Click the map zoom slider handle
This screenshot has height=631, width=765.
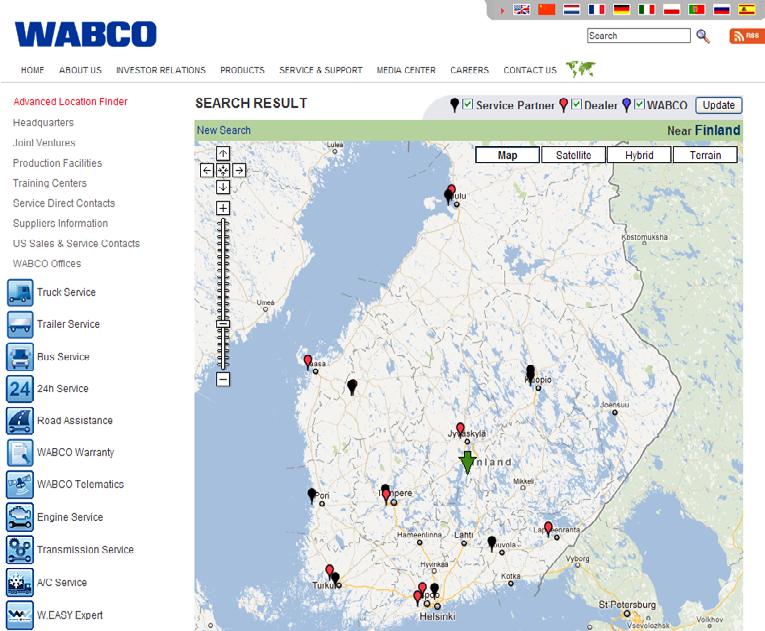click(223, 324)
